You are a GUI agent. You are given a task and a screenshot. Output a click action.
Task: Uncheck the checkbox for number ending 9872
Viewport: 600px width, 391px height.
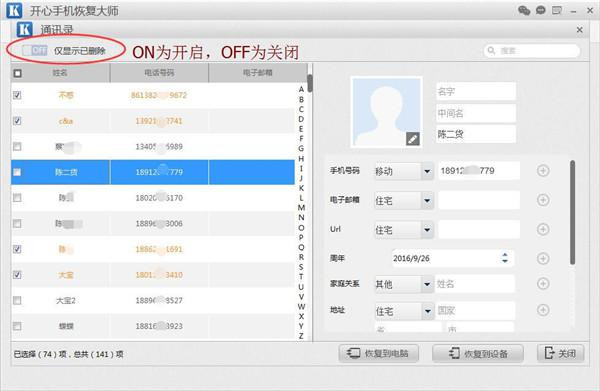(x=17, y=95)
